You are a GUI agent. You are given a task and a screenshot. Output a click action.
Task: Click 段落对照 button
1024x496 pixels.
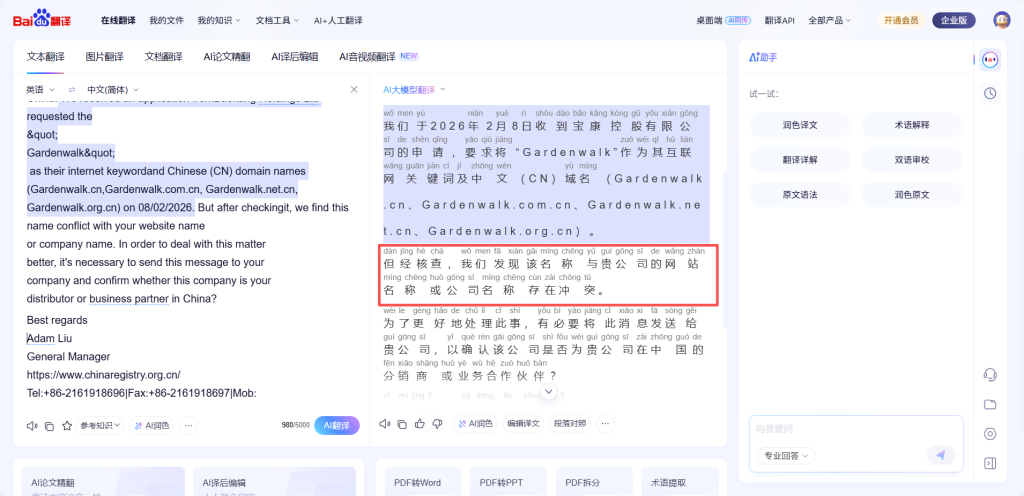570,424
